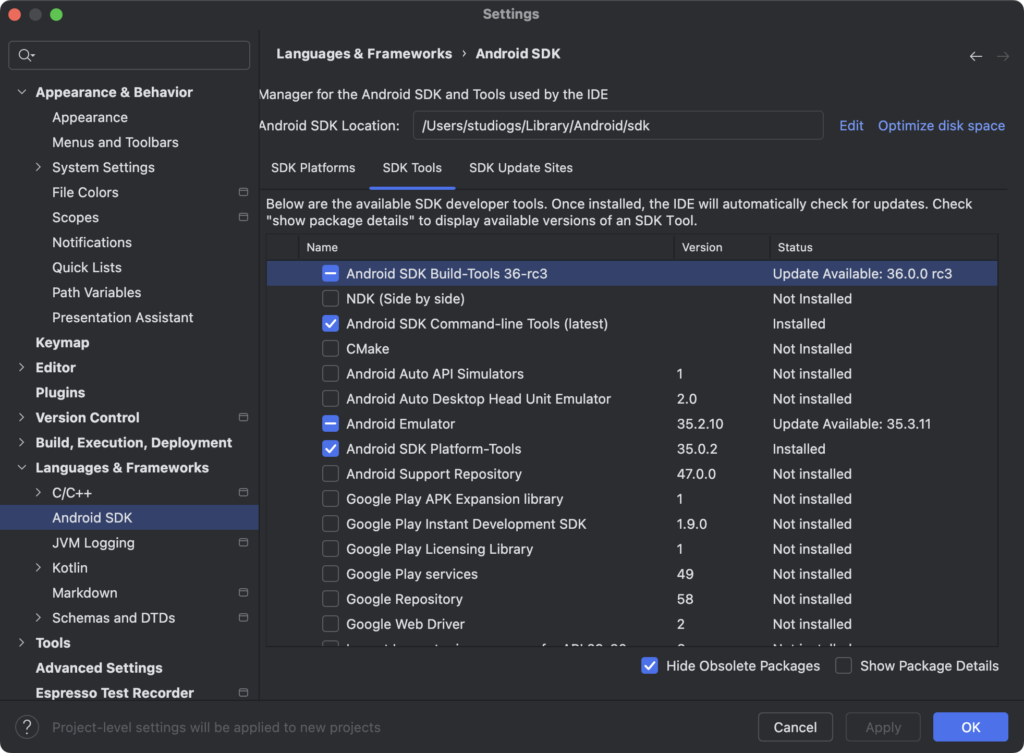
Task: Enable Show Package Details
Action: (844, 666)
